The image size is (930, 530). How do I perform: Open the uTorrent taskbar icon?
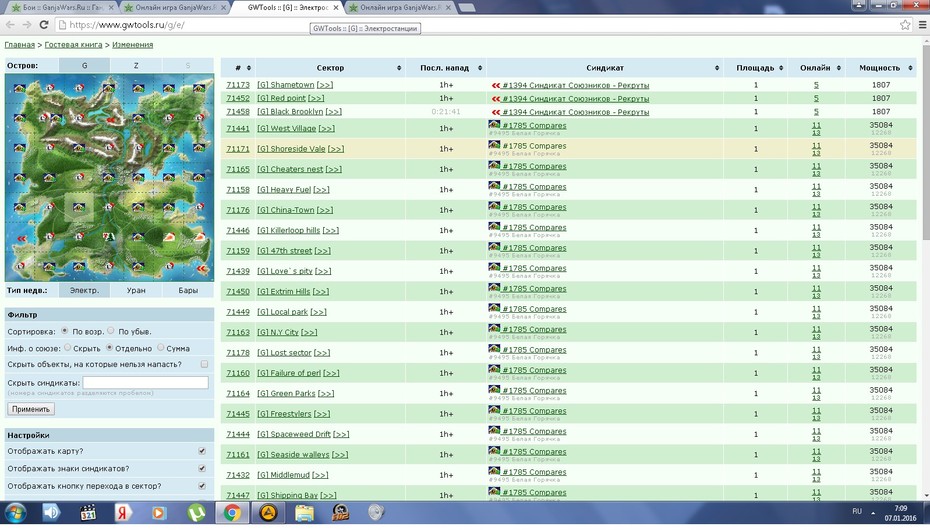[x=196, y=512]
